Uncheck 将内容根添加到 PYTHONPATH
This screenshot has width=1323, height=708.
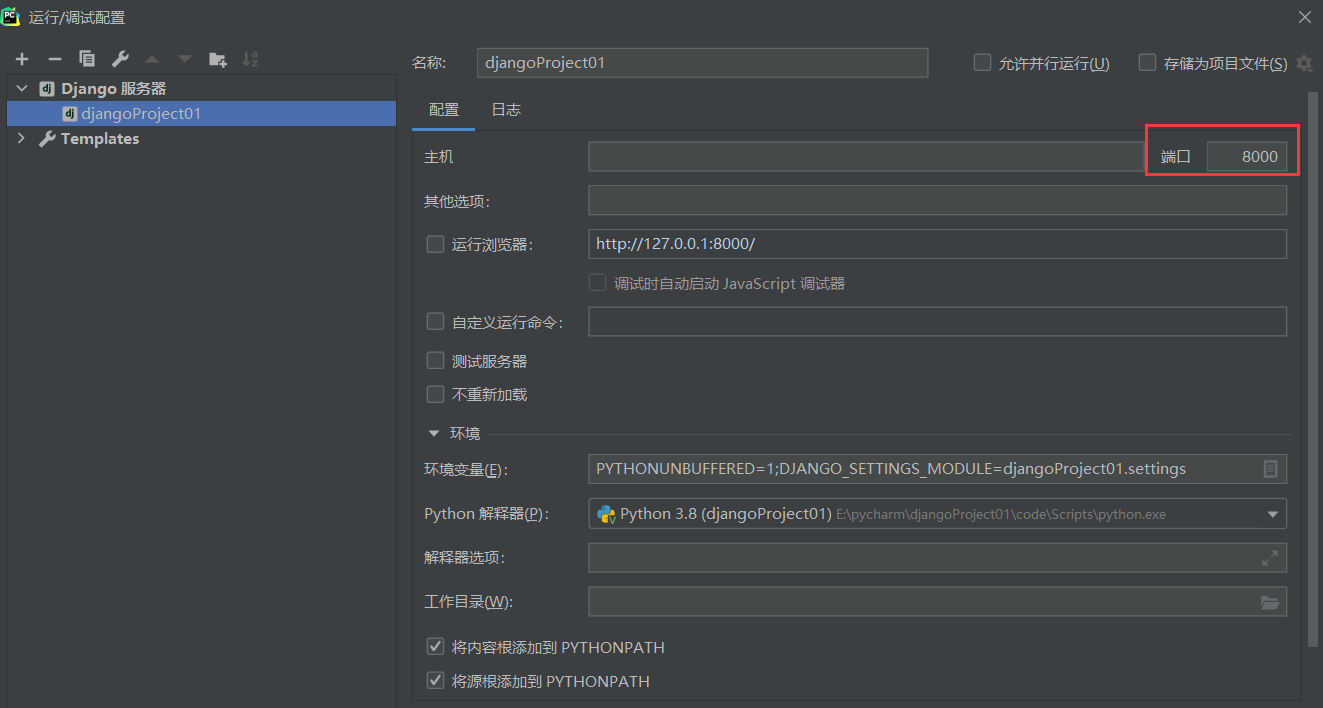tap(435, 647)
